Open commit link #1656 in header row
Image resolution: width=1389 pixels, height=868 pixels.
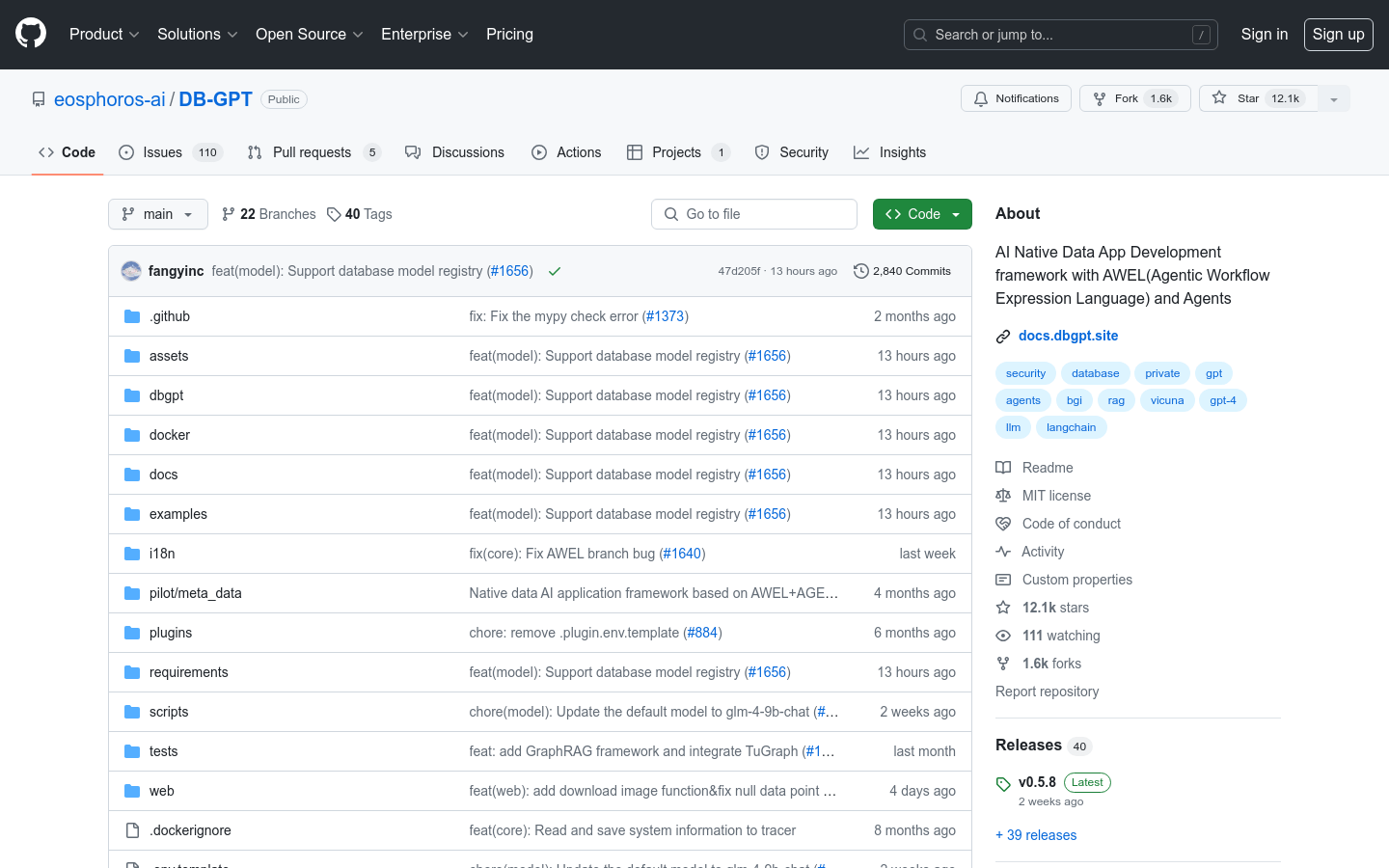click(x=510, y=271)
